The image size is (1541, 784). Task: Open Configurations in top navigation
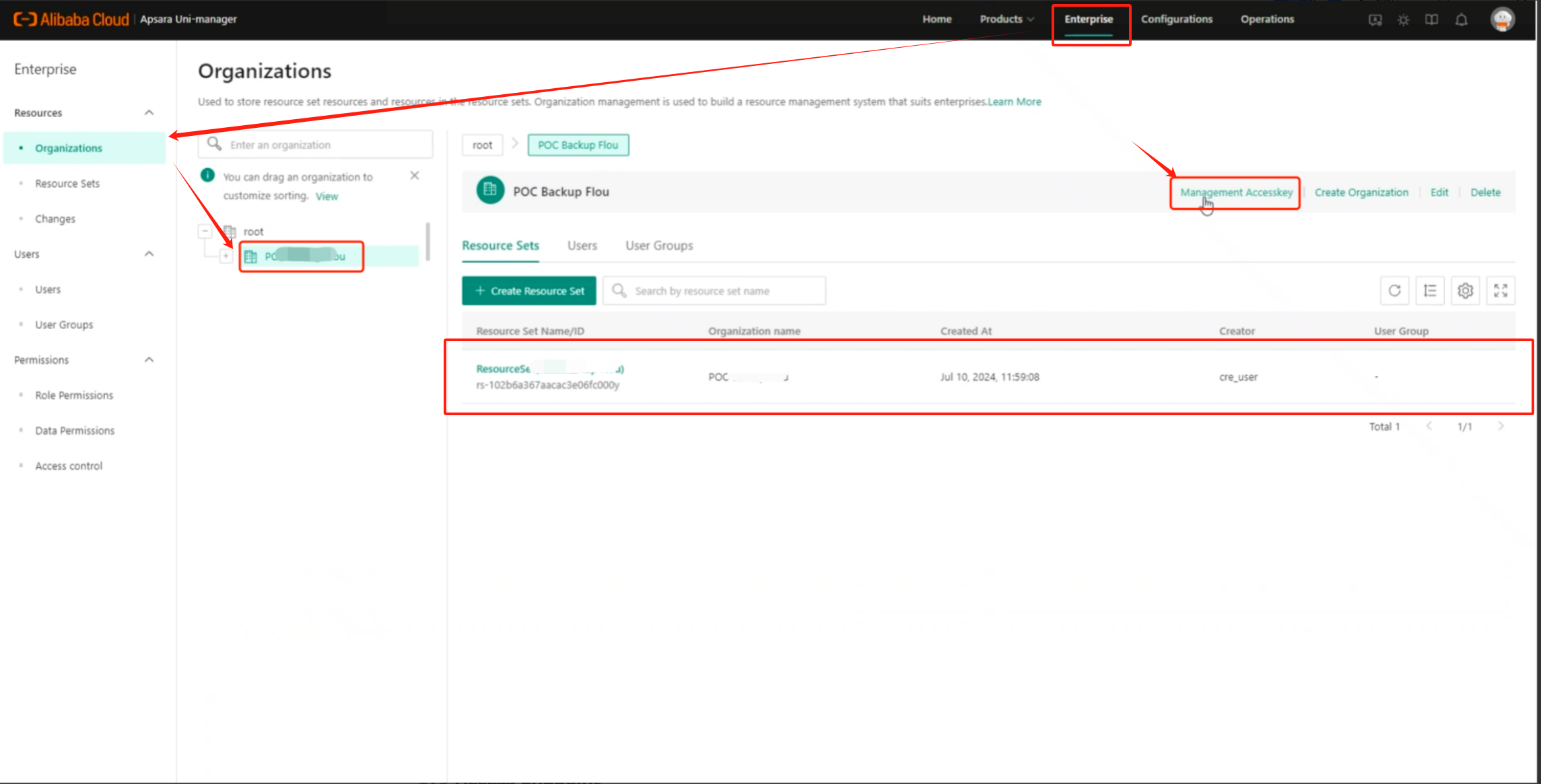click(x=1177, y=20)
